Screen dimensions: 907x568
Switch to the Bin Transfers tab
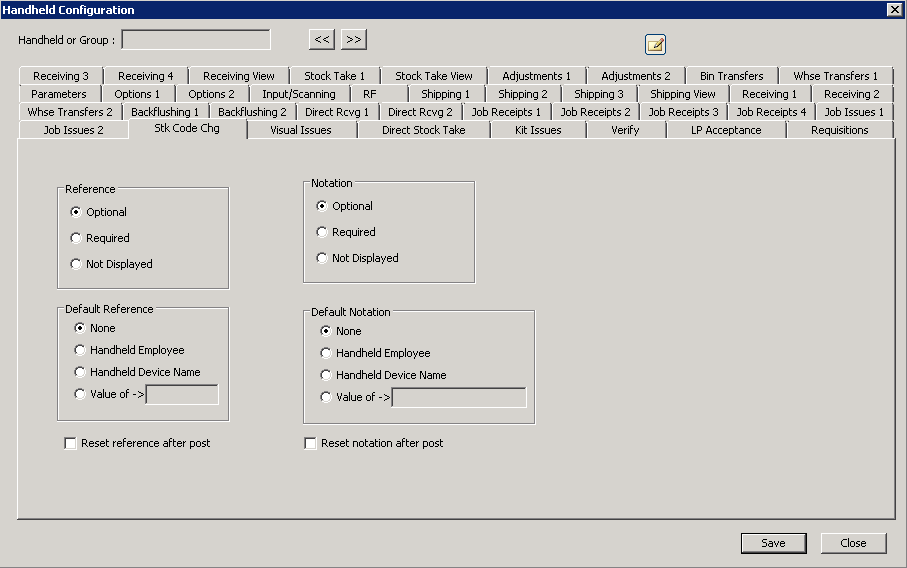731,76
